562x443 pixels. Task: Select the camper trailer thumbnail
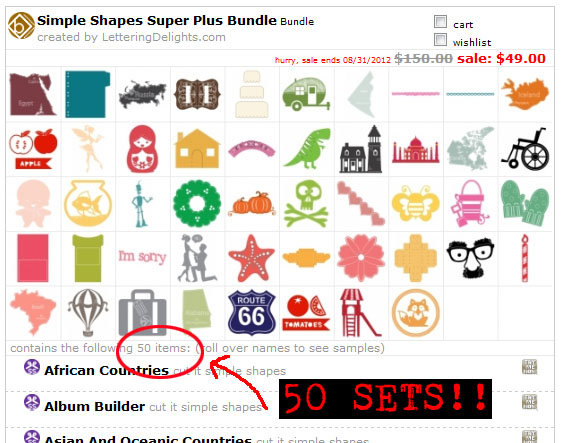(x=306, y=94)
